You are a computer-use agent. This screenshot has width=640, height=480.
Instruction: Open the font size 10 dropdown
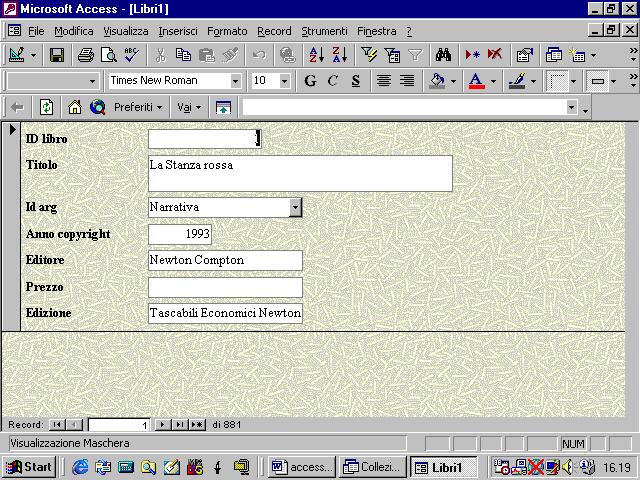click(284, 81)
